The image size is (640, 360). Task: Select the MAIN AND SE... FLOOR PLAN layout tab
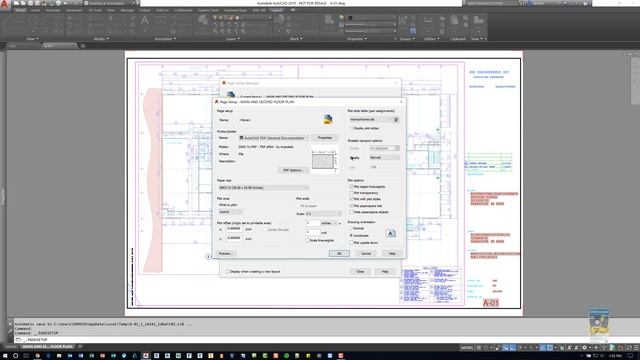[48, 347]
